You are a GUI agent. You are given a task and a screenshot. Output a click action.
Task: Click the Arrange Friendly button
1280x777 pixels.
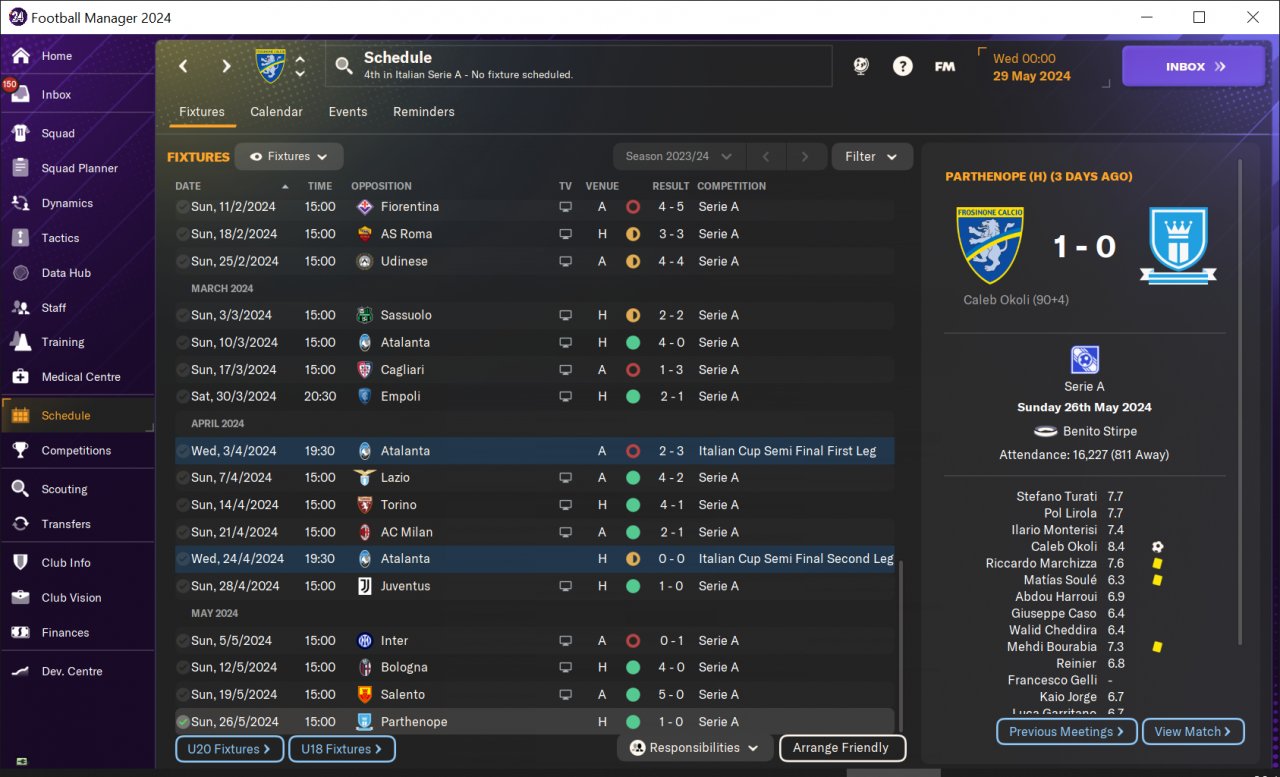point(842,748)
